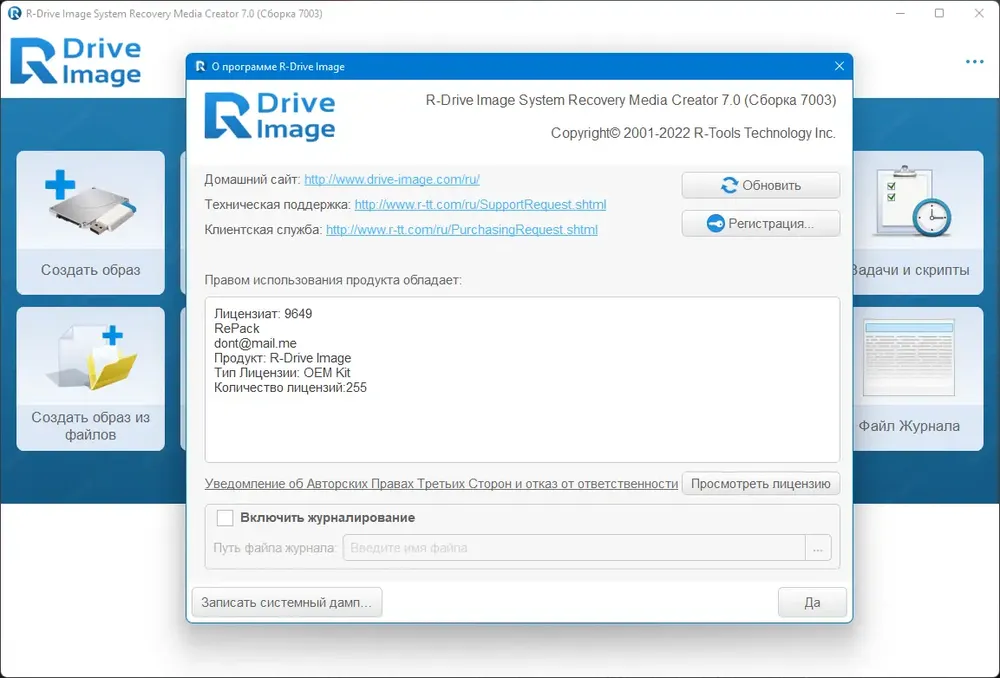Click the app icon in main title bar
Image resolution: width=1000 pixels, height=678 pixels.
(x=14, y=13)
